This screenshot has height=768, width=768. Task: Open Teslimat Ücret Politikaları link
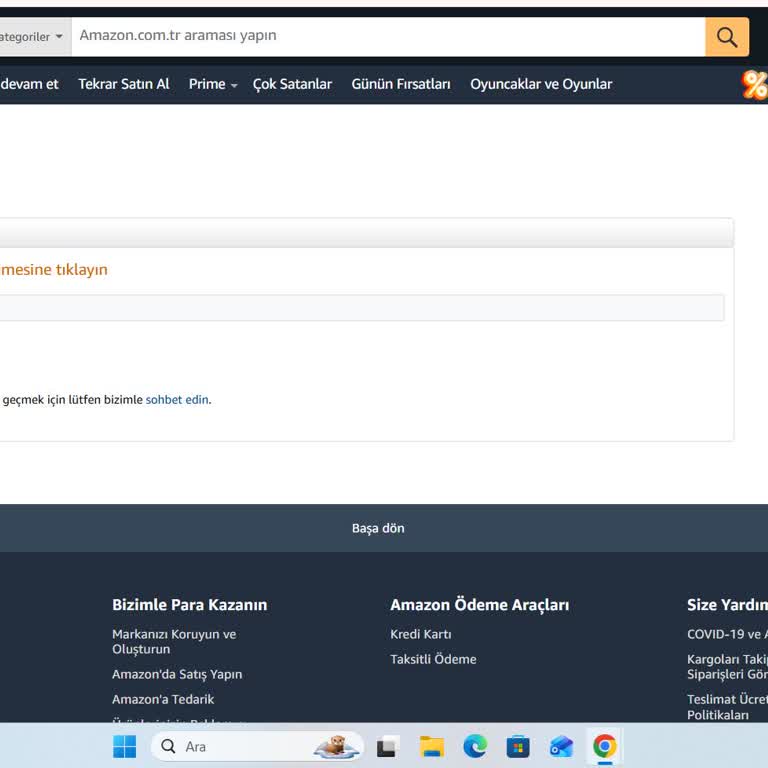pyautogui.click(x=727, y=707)
